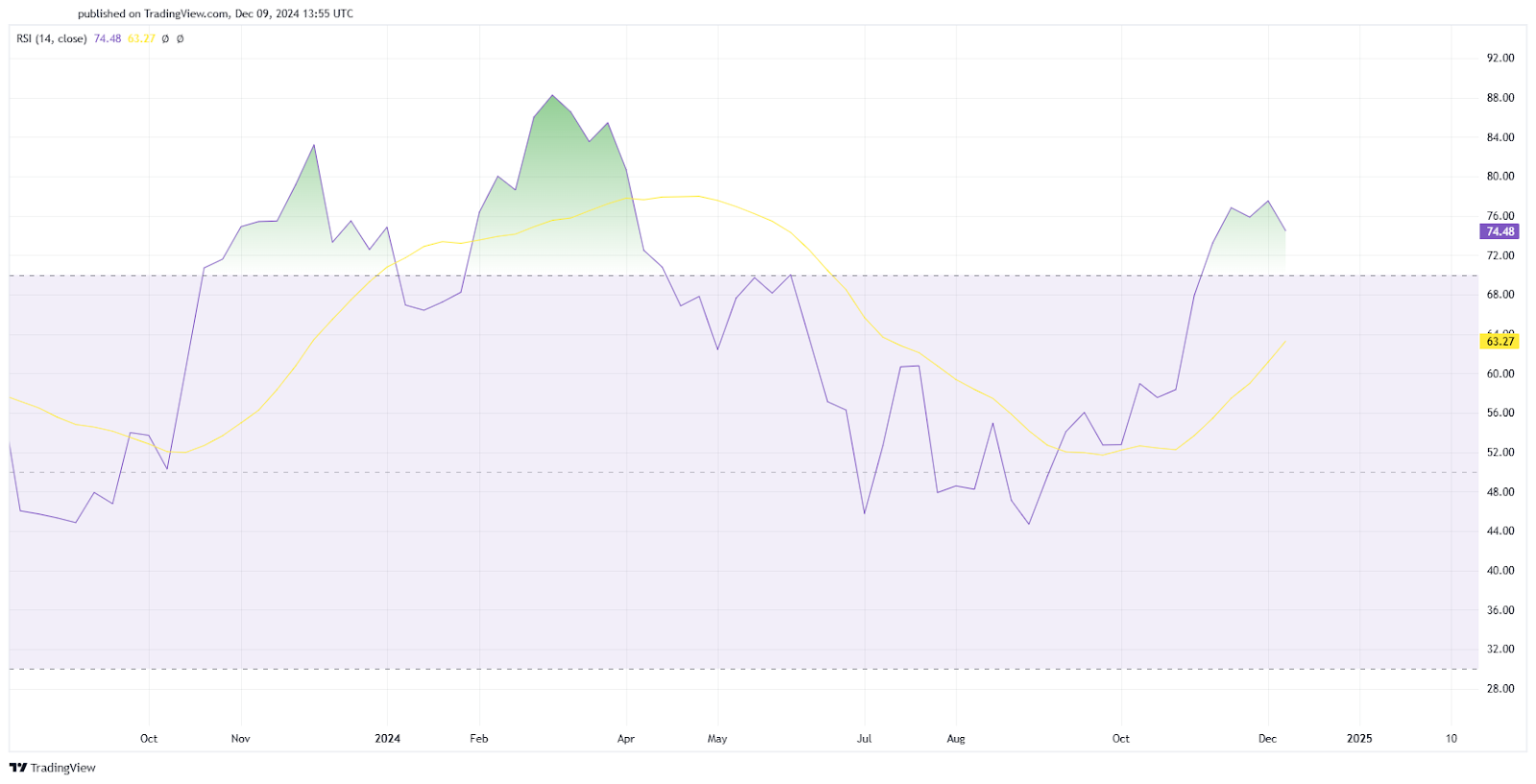Screen dimensions: 1536x784
Task: Click the 60.00 scale label
Action: tap(1500, 374)
